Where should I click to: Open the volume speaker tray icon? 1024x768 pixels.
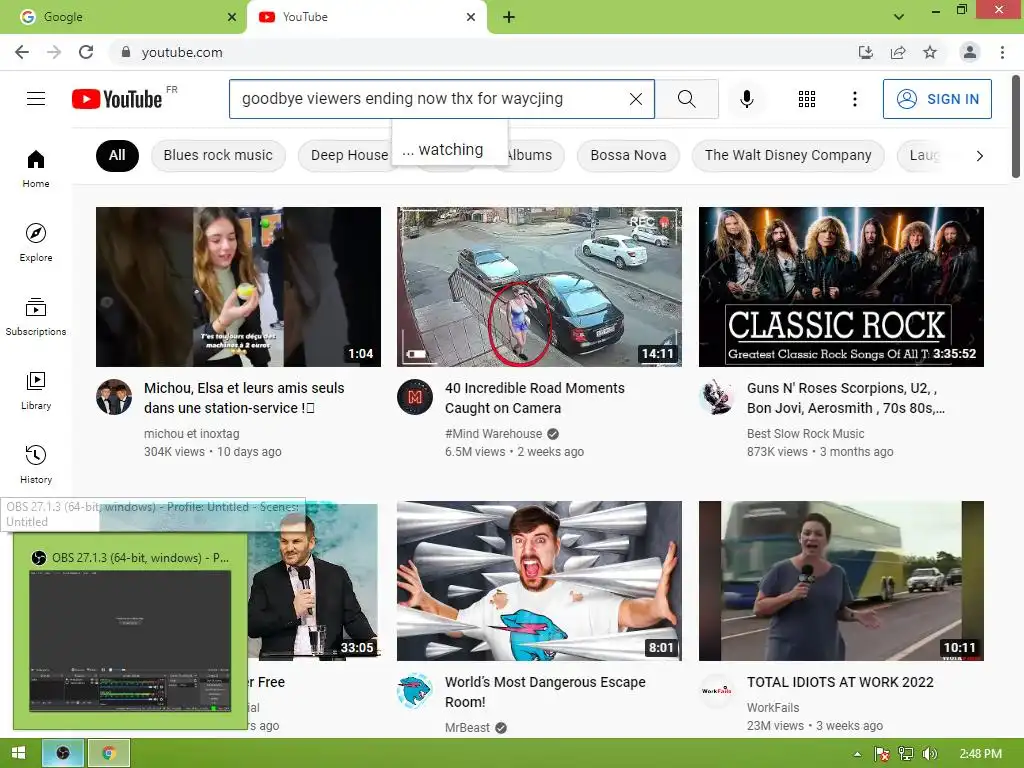pos(930,754)
